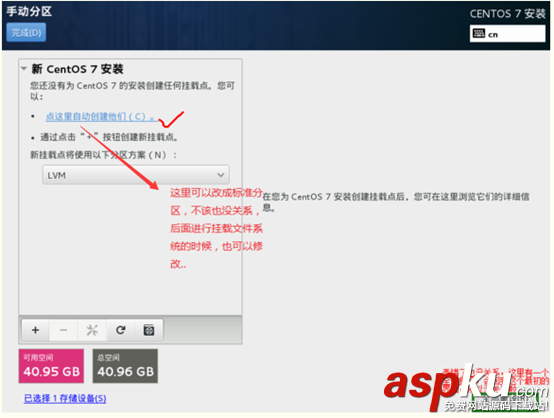Click the text about creating mount points with +
554x418 pixels.
[109, 137]
